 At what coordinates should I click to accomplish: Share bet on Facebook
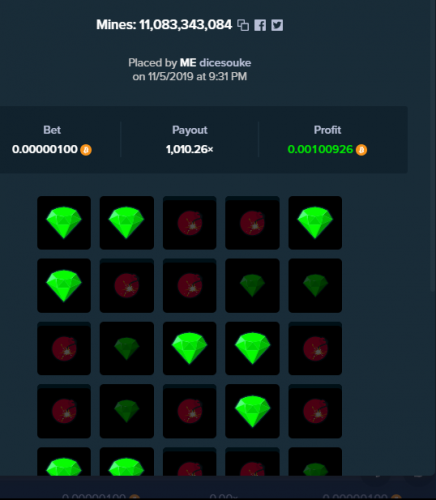(260, 25)
